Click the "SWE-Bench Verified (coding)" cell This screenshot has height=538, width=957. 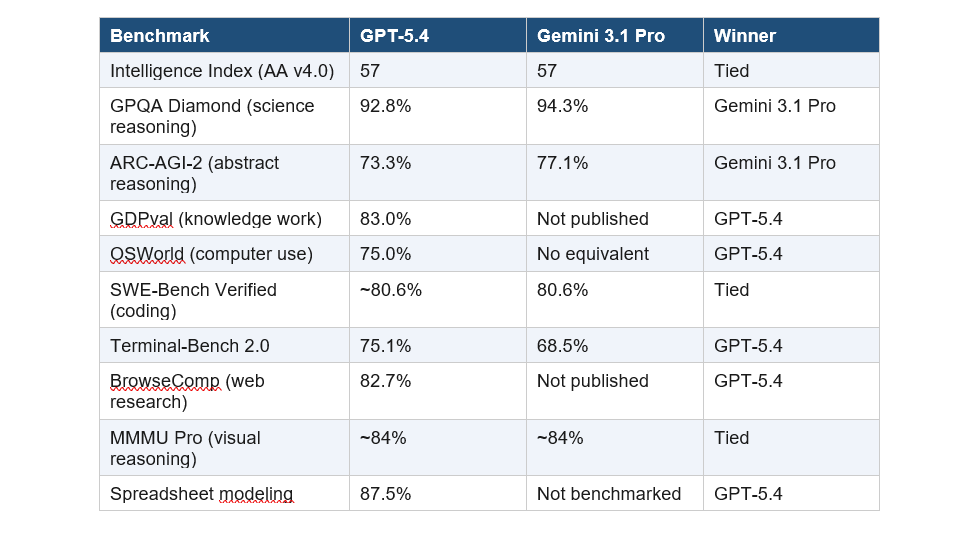click(193, 300)
